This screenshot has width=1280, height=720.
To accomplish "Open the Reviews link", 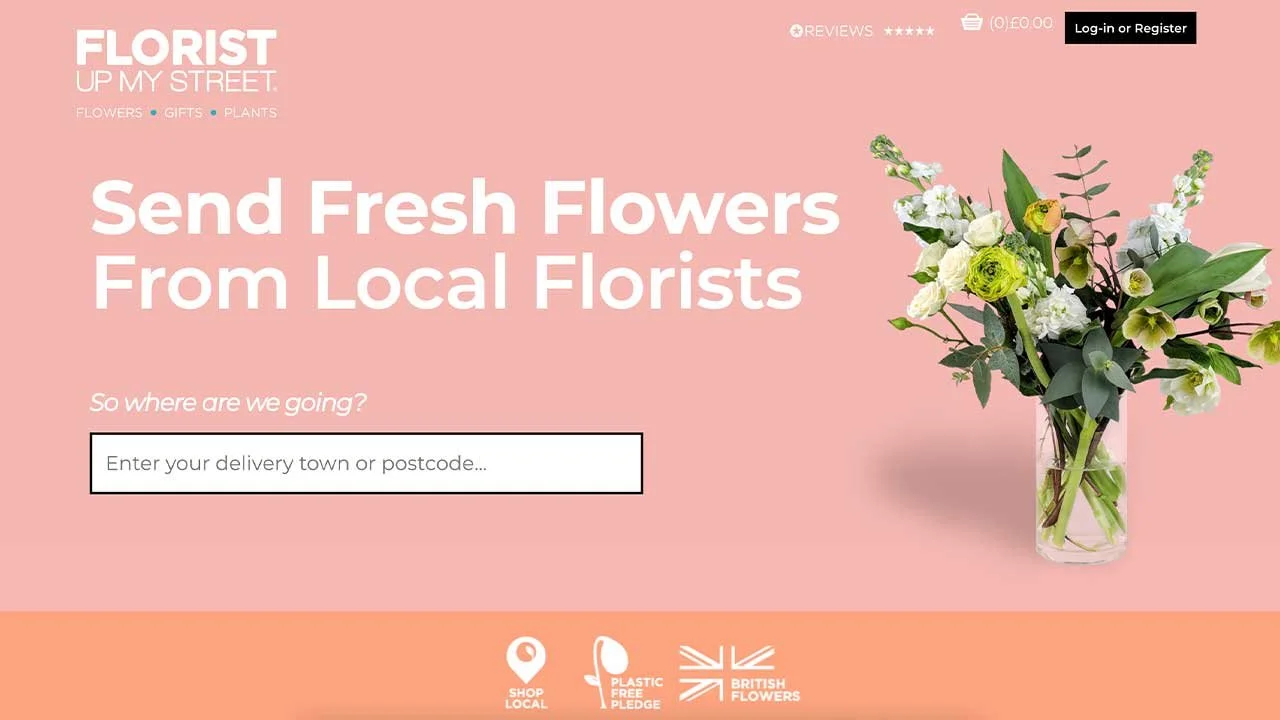I will point(831,31).
